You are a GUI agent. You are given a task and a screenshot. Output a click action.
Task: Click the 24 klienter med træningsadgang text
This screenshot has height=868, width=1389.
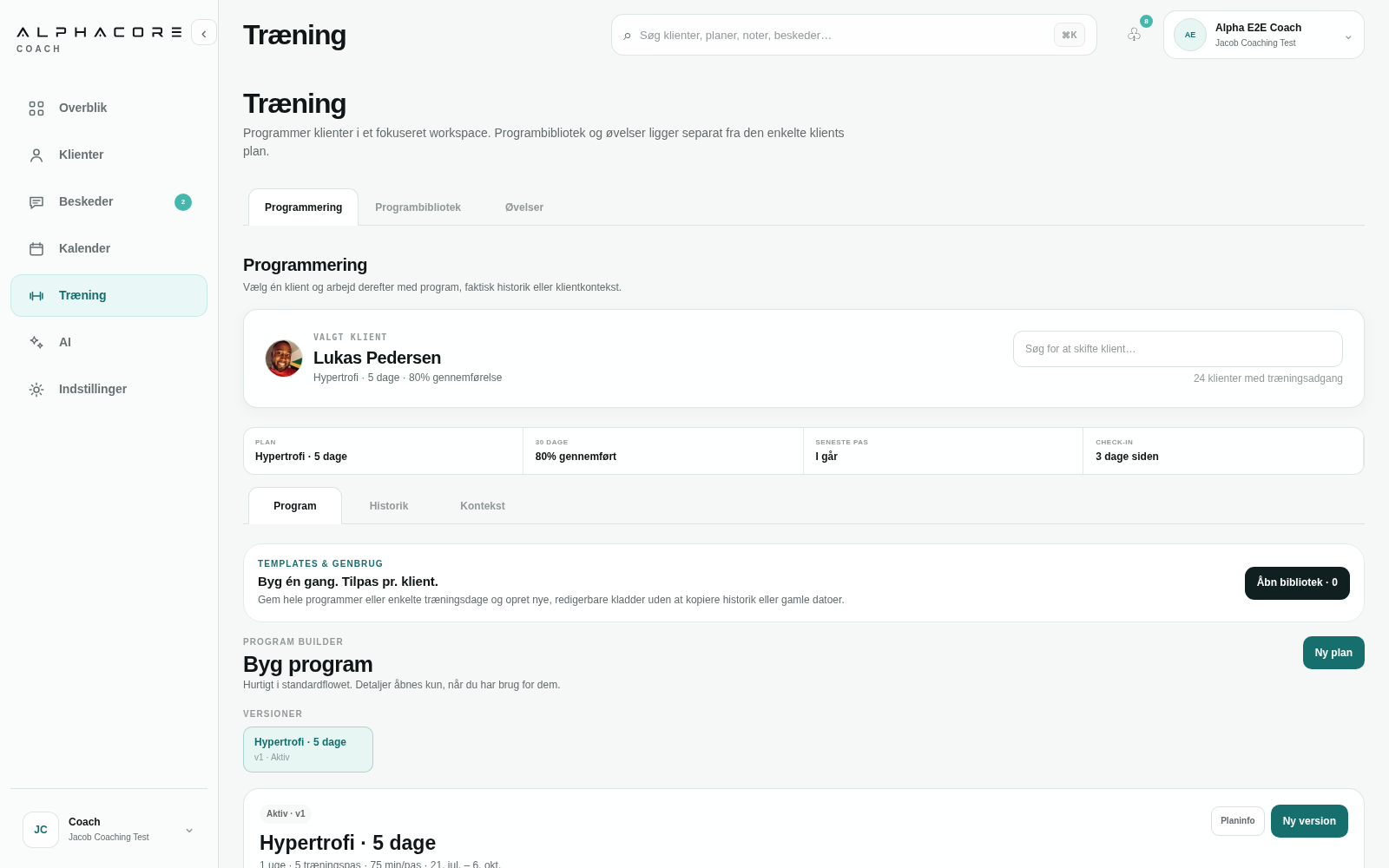point(1268,378)
